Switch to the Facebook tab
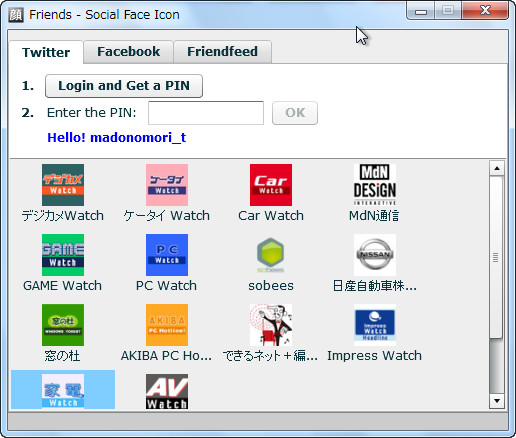 (x=128, y=52)
